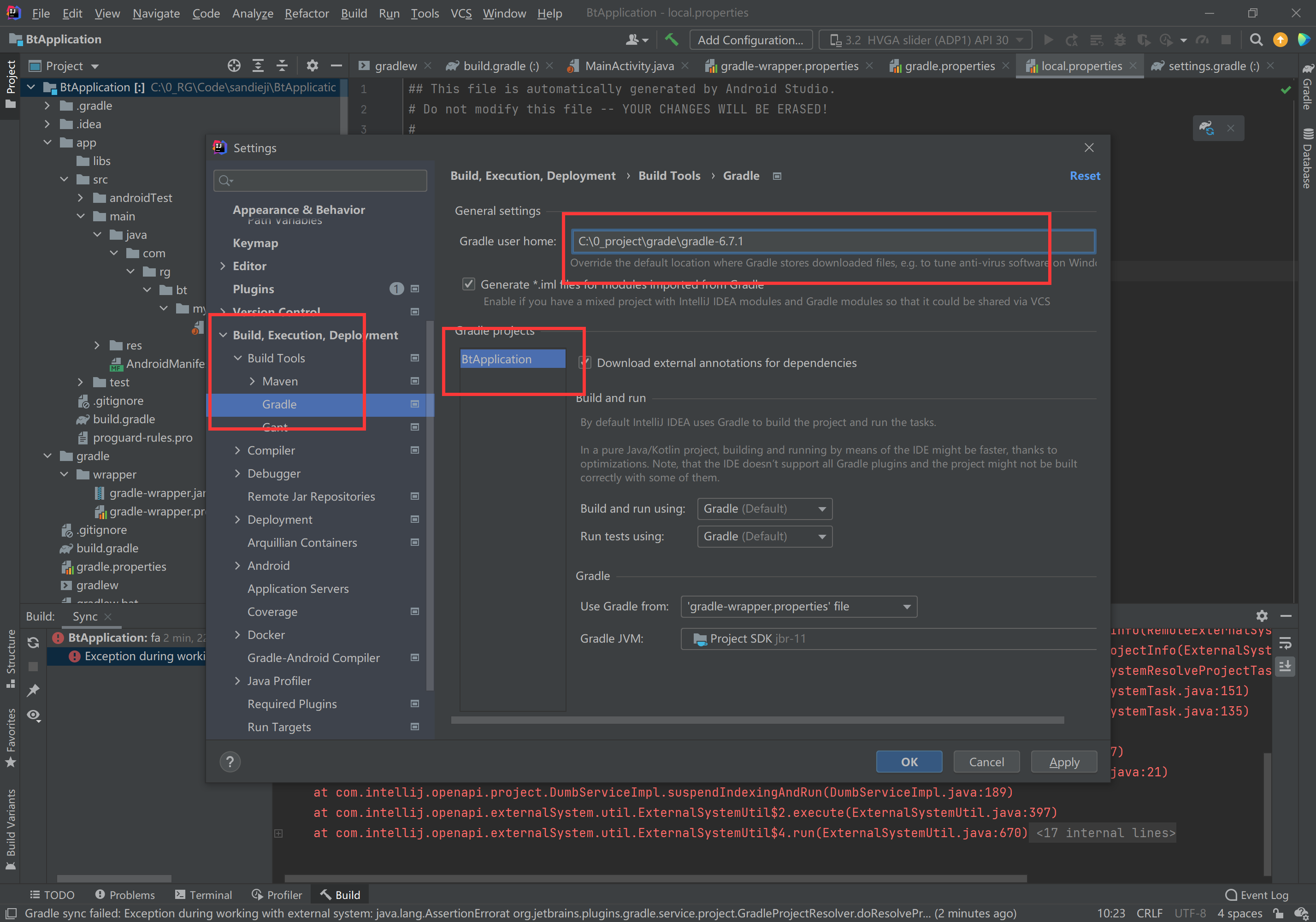Switch to MainActivity.java editor tab
Screen dimensions: 1316x922
[629, 66]
